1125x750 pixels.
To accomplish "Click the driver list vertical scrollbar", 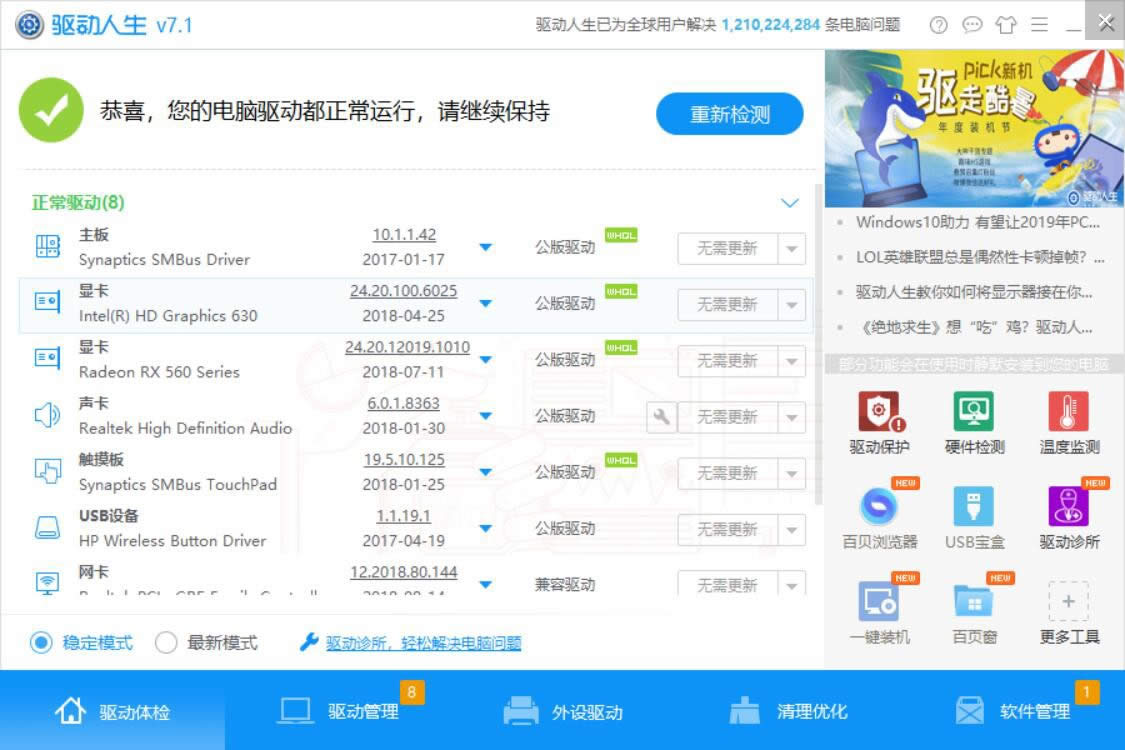I will pyautogui.click(x=818, y=344).
